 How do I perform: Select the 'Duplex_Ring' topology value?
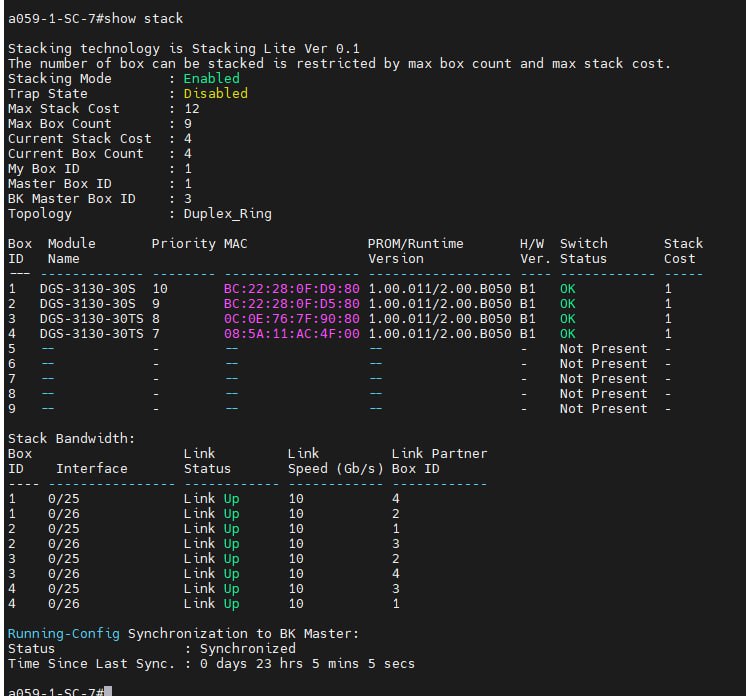click(x=227, y=214)
